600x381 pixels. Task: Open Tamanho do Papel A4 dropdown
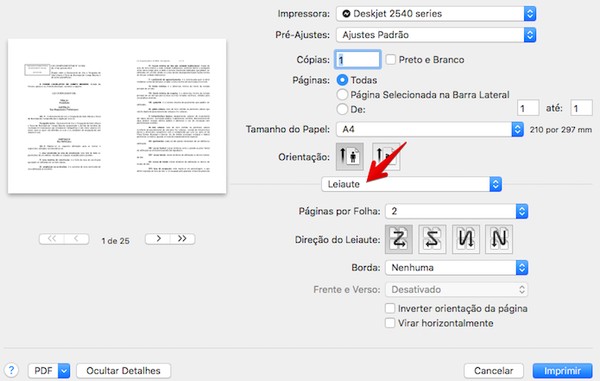430,129
